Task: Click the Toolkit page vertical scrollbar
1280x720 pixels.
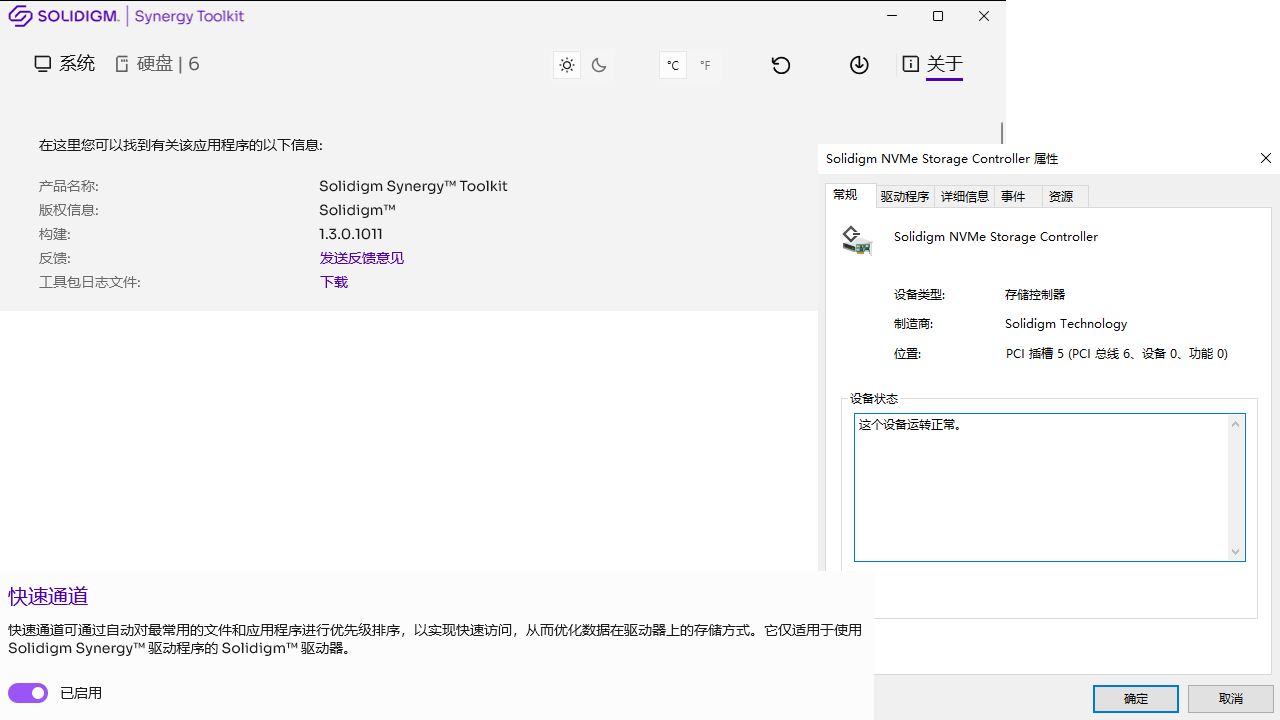Action: tap(1001, 134)
